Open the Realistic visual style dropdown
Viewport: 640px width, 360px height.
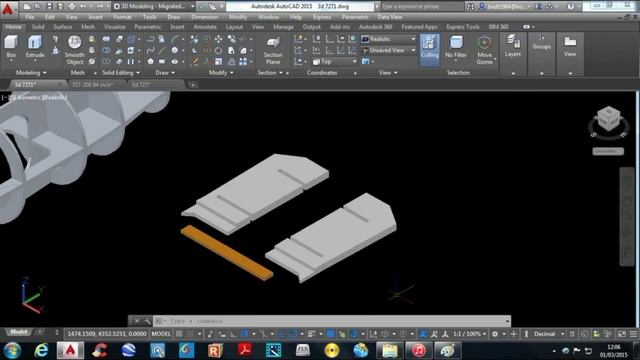[x=389, y=39]
